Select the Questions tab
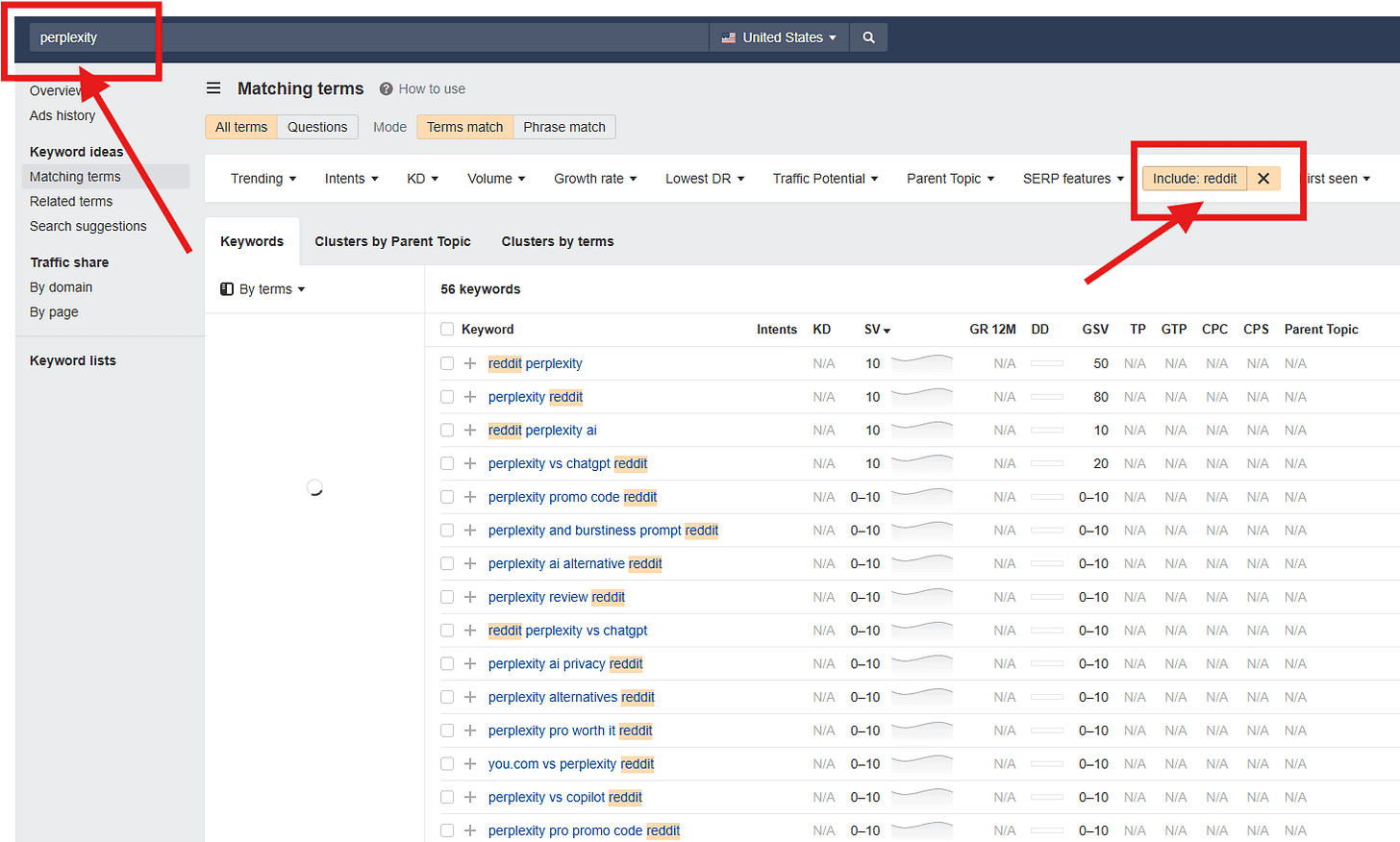Viewport: 1400px width, 842px height. click(317, 127)
